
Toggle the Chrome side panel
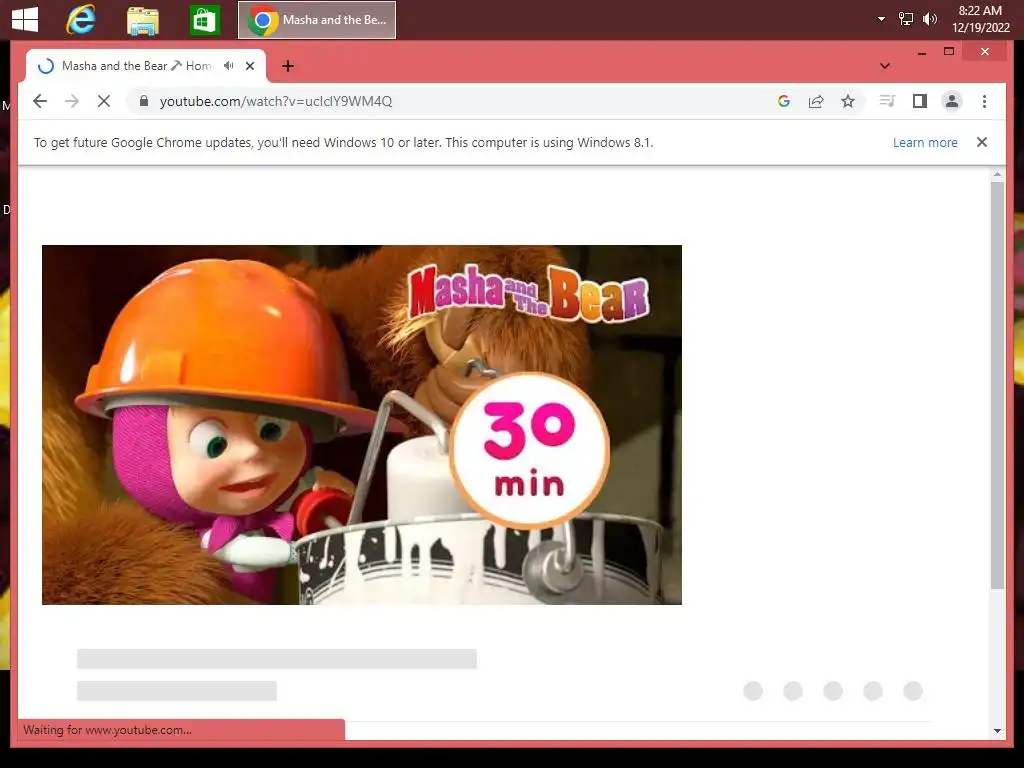coord(920,101)
